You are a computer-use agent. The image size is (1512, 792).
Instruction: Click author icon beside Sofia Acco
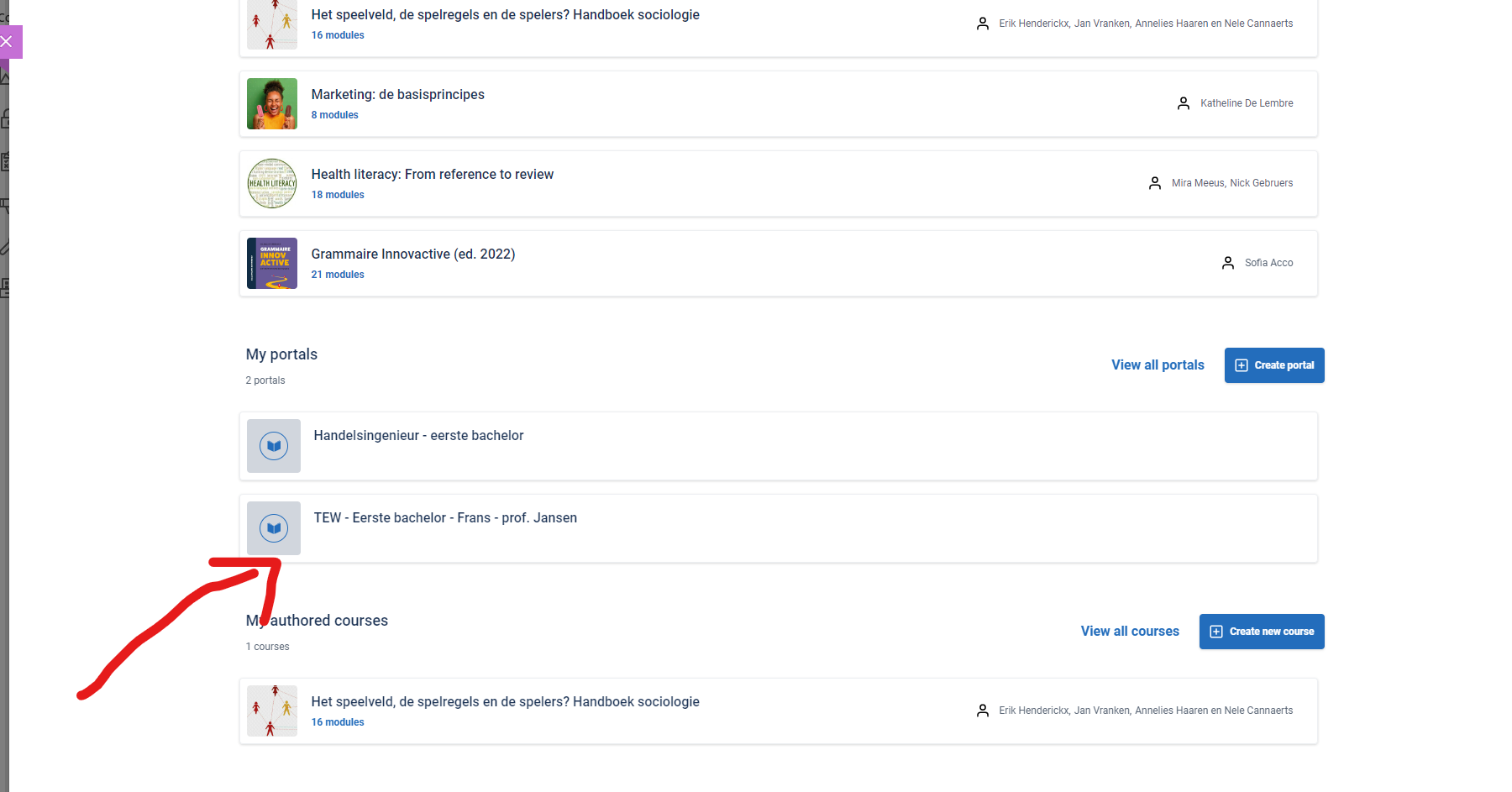(x=1228, y=263)
